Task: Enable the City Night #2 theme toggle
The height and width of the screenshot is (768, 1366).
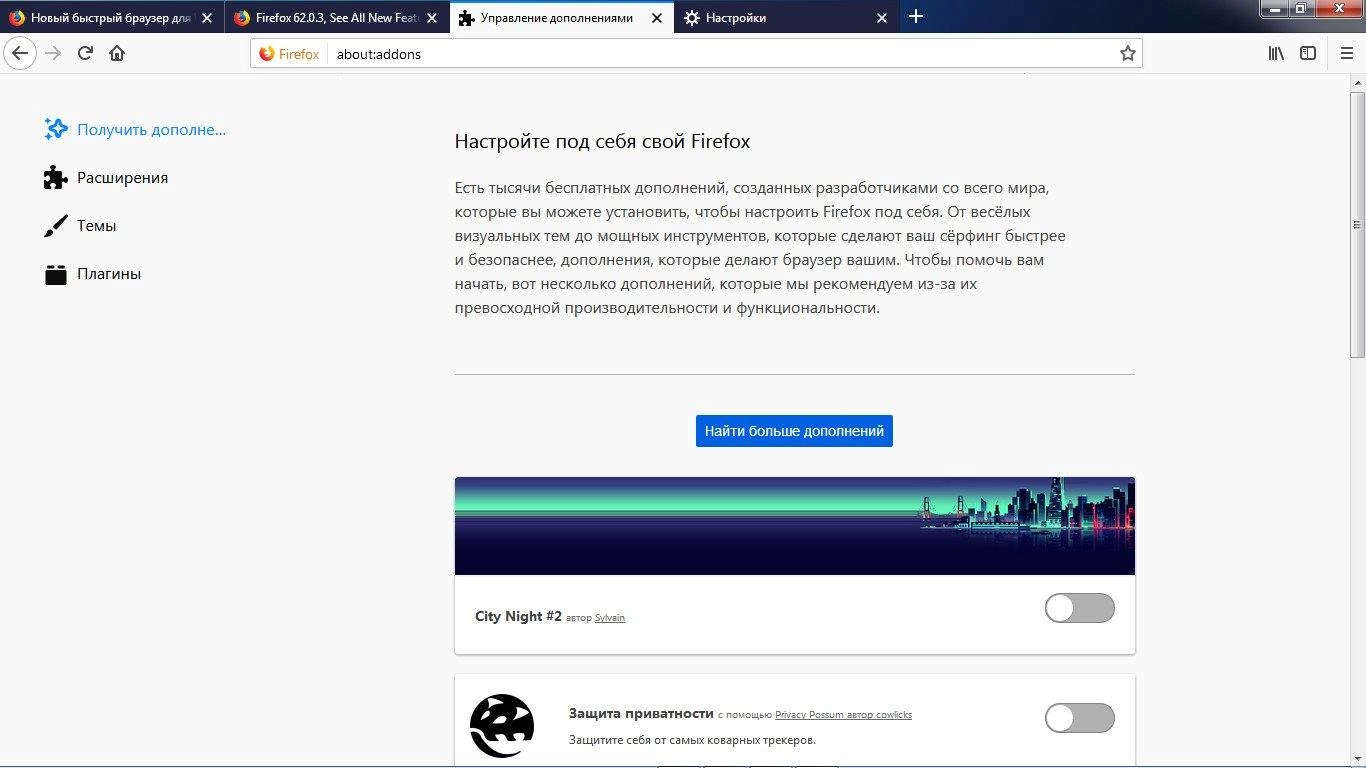Action: coord(1080,608)
